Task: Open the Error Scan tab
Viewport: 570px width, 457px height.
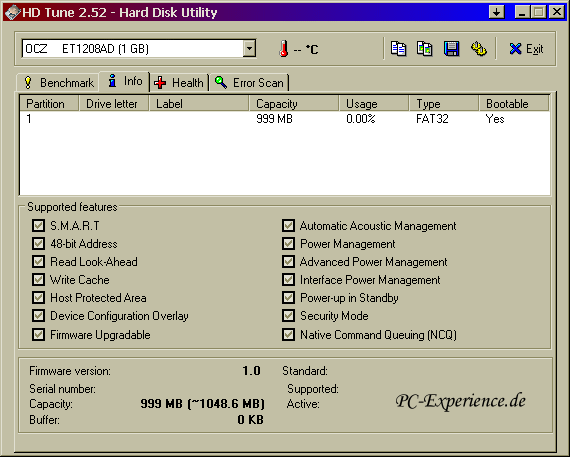Action: pyautogui.click(x=249, y=83)
